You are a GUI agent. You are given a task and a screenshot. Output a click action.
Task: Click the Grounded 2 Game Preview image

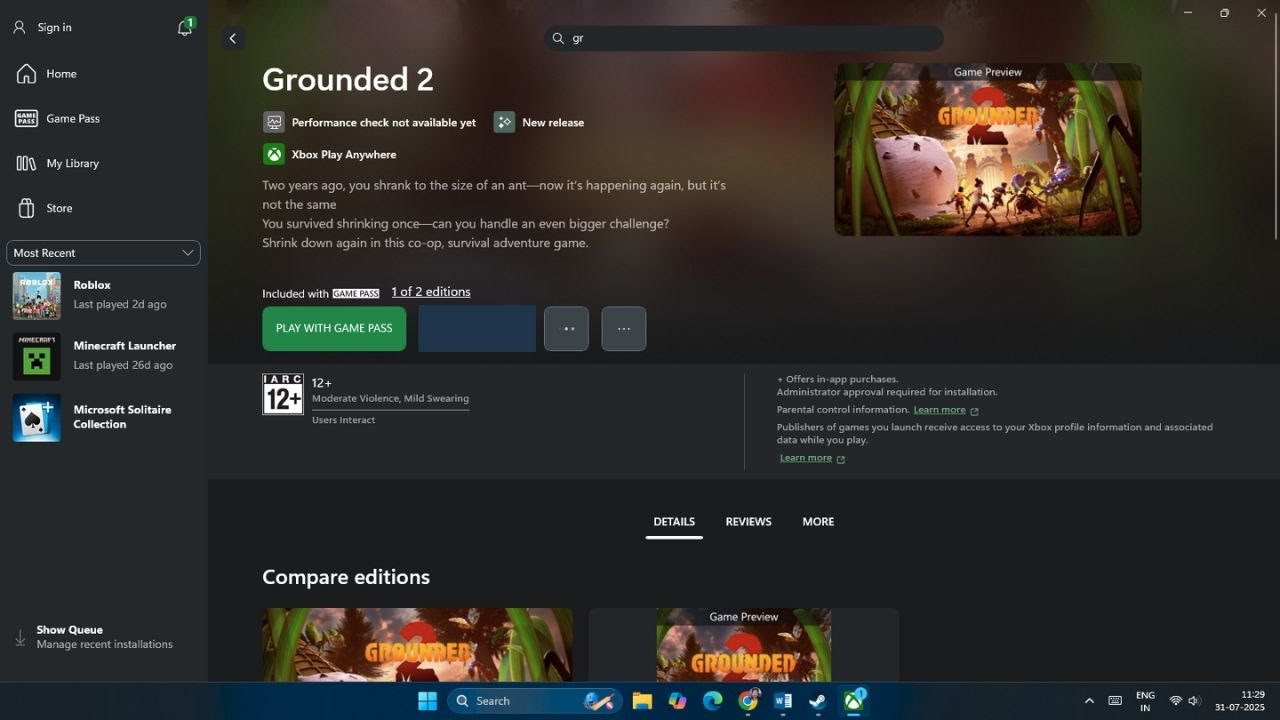(988, 150)
